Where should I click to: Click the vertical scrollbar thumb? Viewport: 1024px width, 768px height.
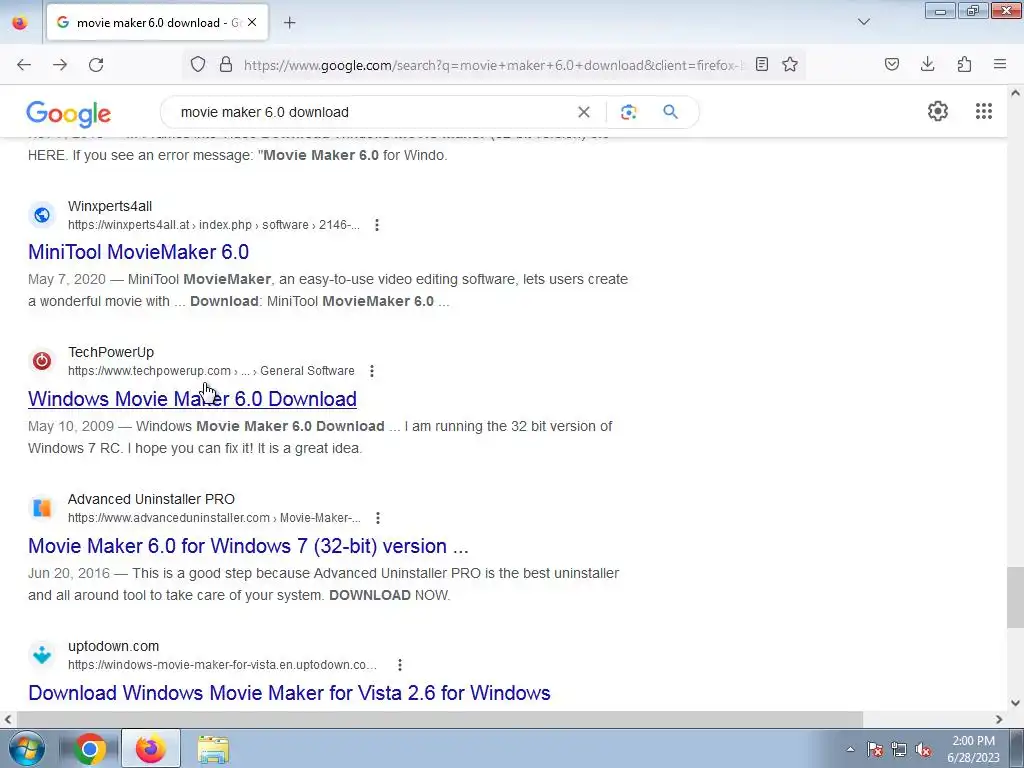click(1015, 598)
